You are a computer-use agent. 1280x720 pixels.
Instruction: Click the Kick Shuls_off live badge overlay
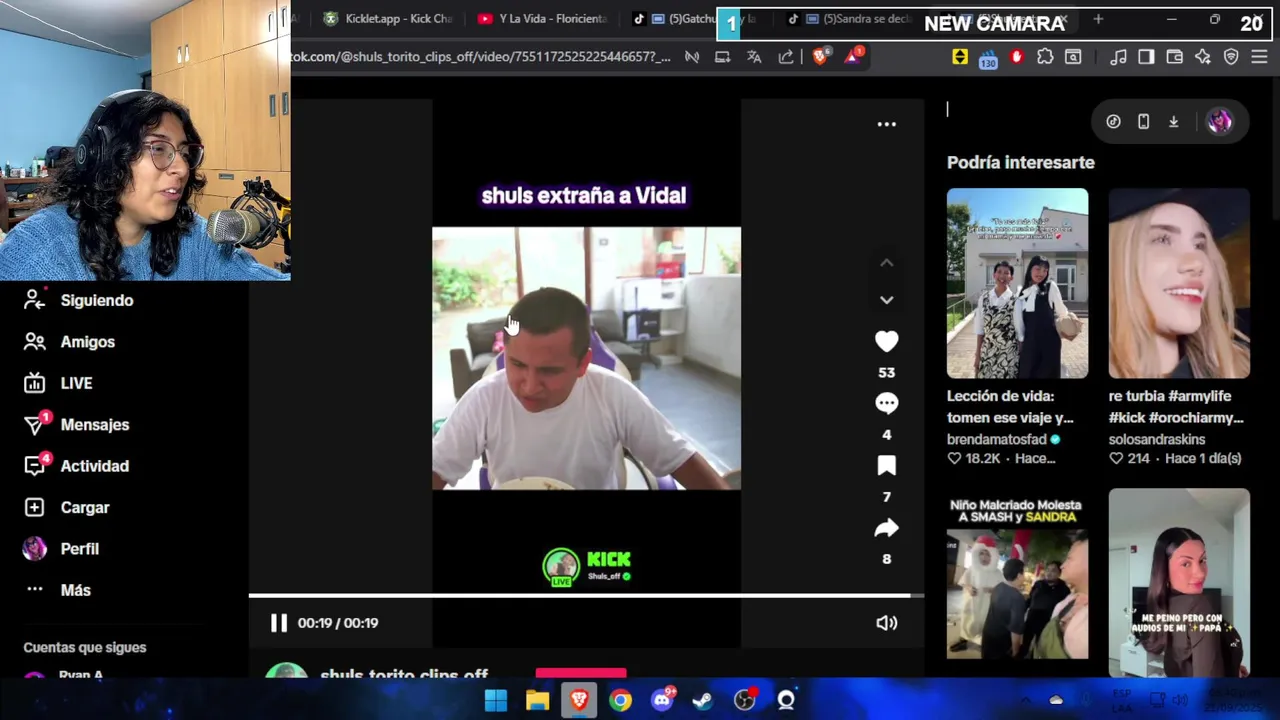pyautogui.click(x=588, y=567)
